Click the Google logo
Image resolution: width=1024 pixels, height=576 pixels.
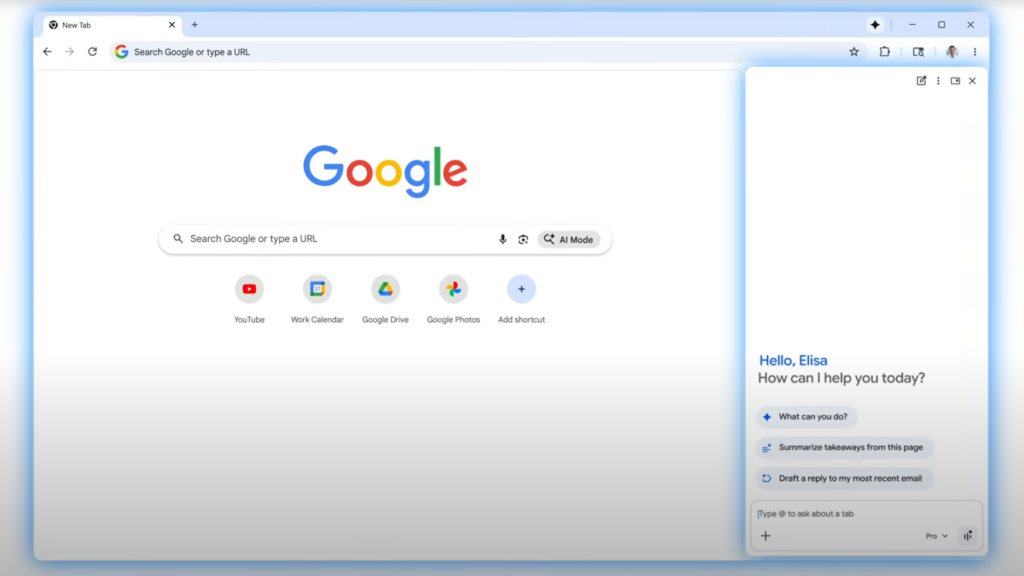(385, 170)
